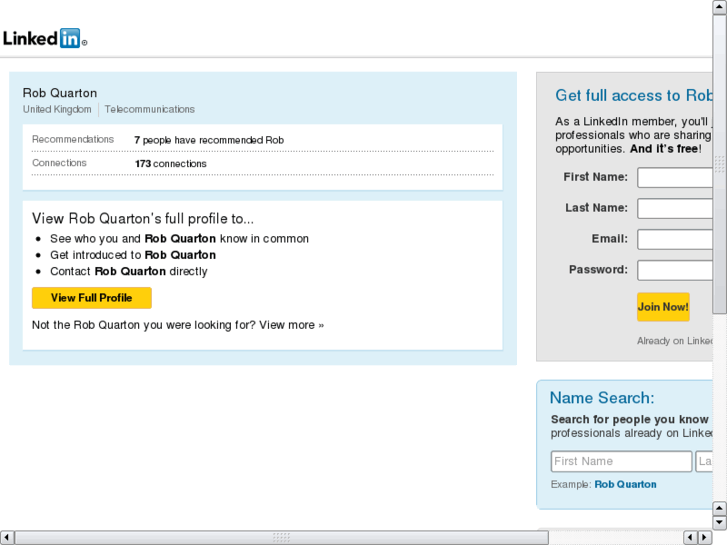Viewport: 727px width, 545px height.
Task: Click the Name Search First Name box
Action: (x=621, y=461)
